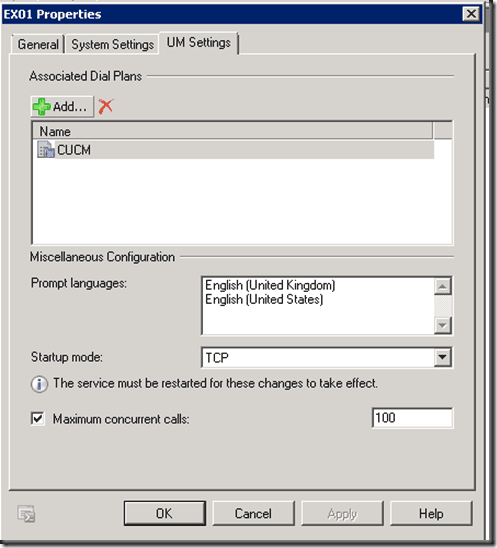Click the Apply button
497x548 pixels.
[342, 513]
